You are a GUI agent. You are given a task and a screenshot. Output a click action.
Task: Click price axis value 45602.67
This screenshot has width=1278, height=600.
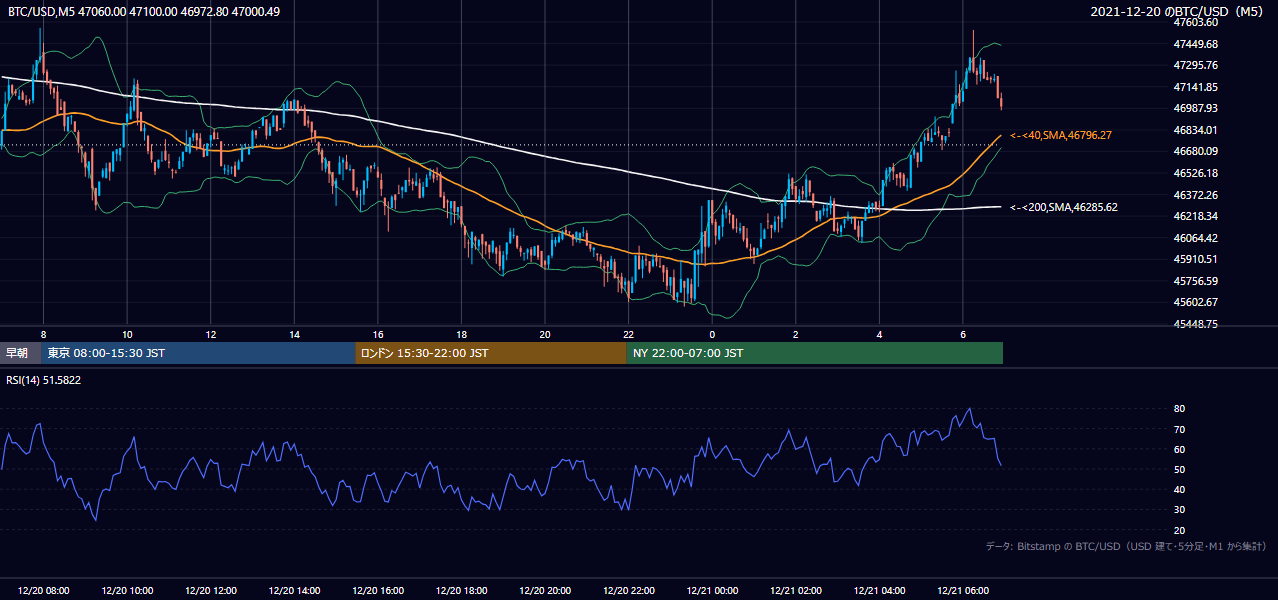(x=1196, y=302)
